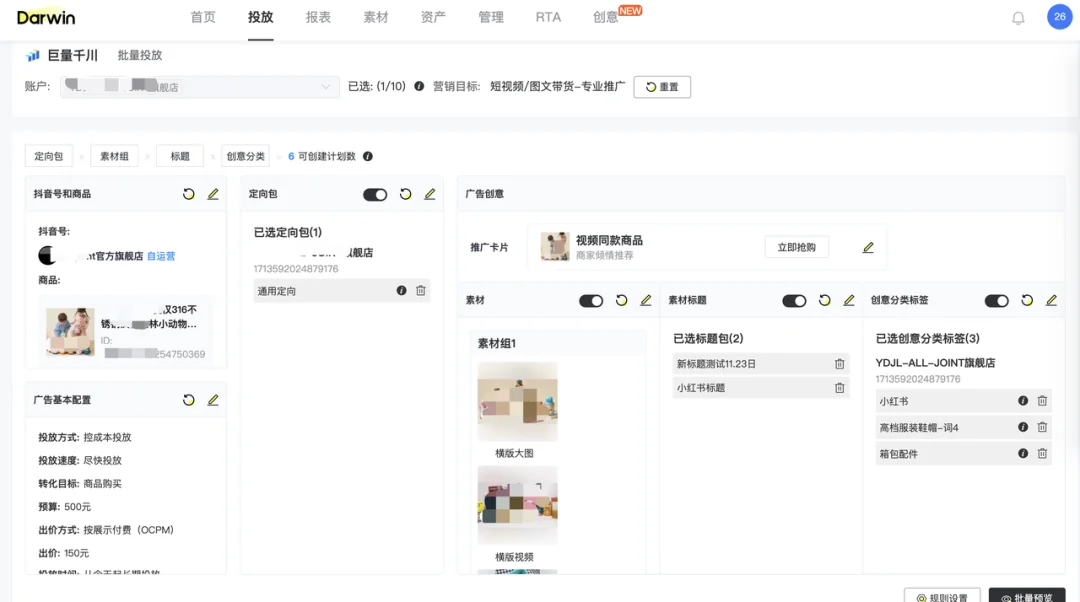Open the notification bell
This screenshot has height=602, width=1080.
tap(1018, 18)
